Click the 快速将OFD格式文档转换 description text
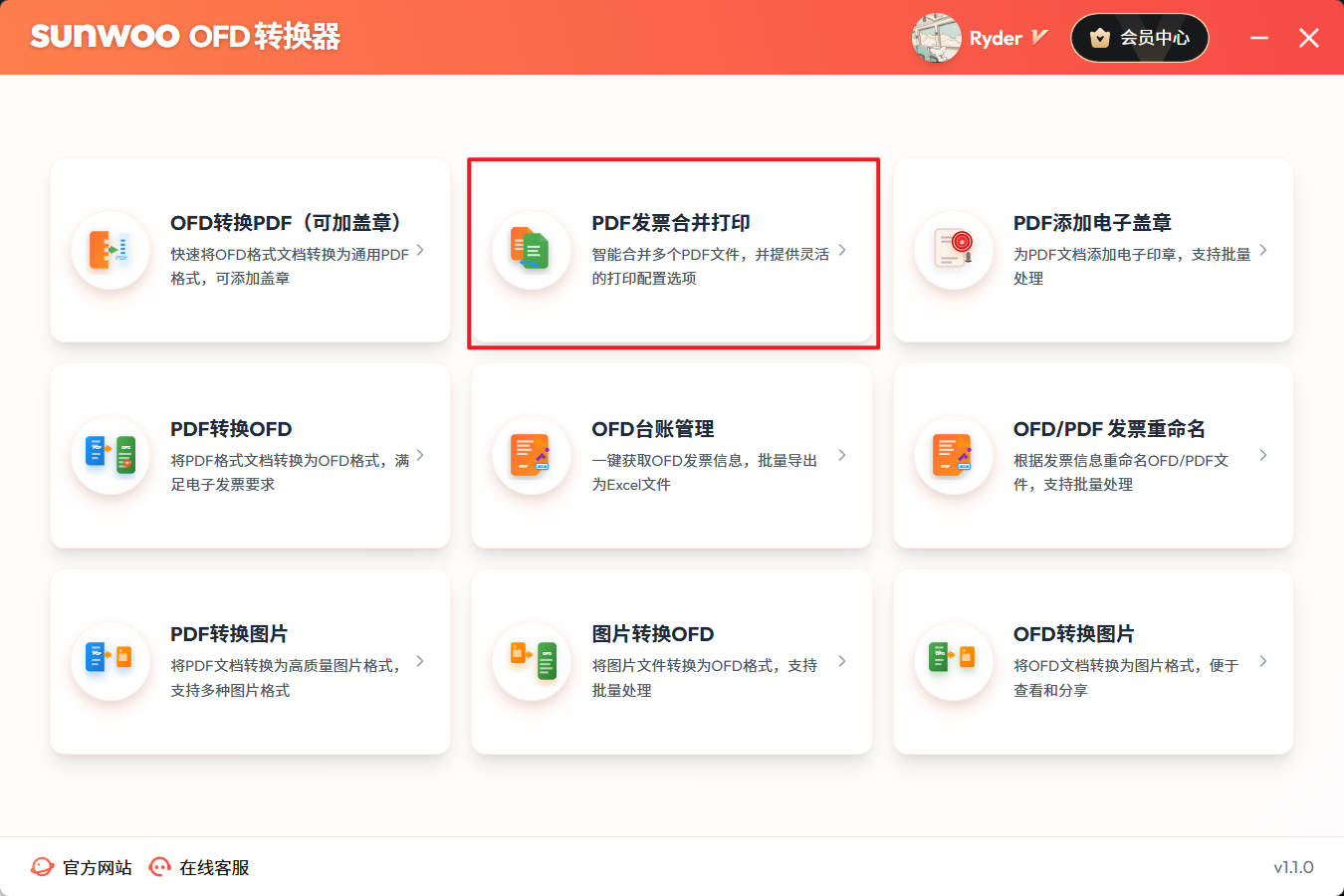 [290, 266]
